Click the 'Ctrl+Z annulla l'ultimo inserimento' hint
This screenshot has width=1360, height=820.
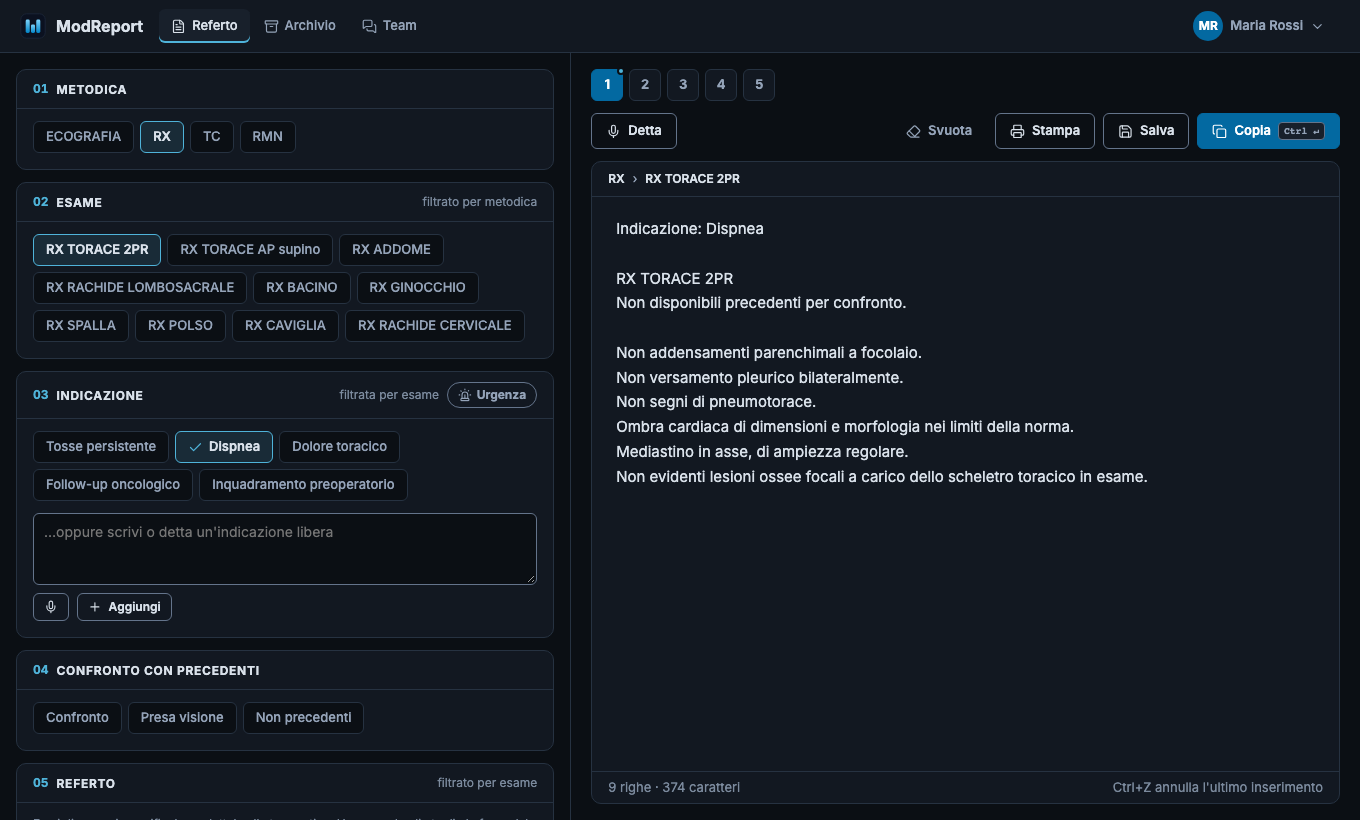pos(1218,788)
